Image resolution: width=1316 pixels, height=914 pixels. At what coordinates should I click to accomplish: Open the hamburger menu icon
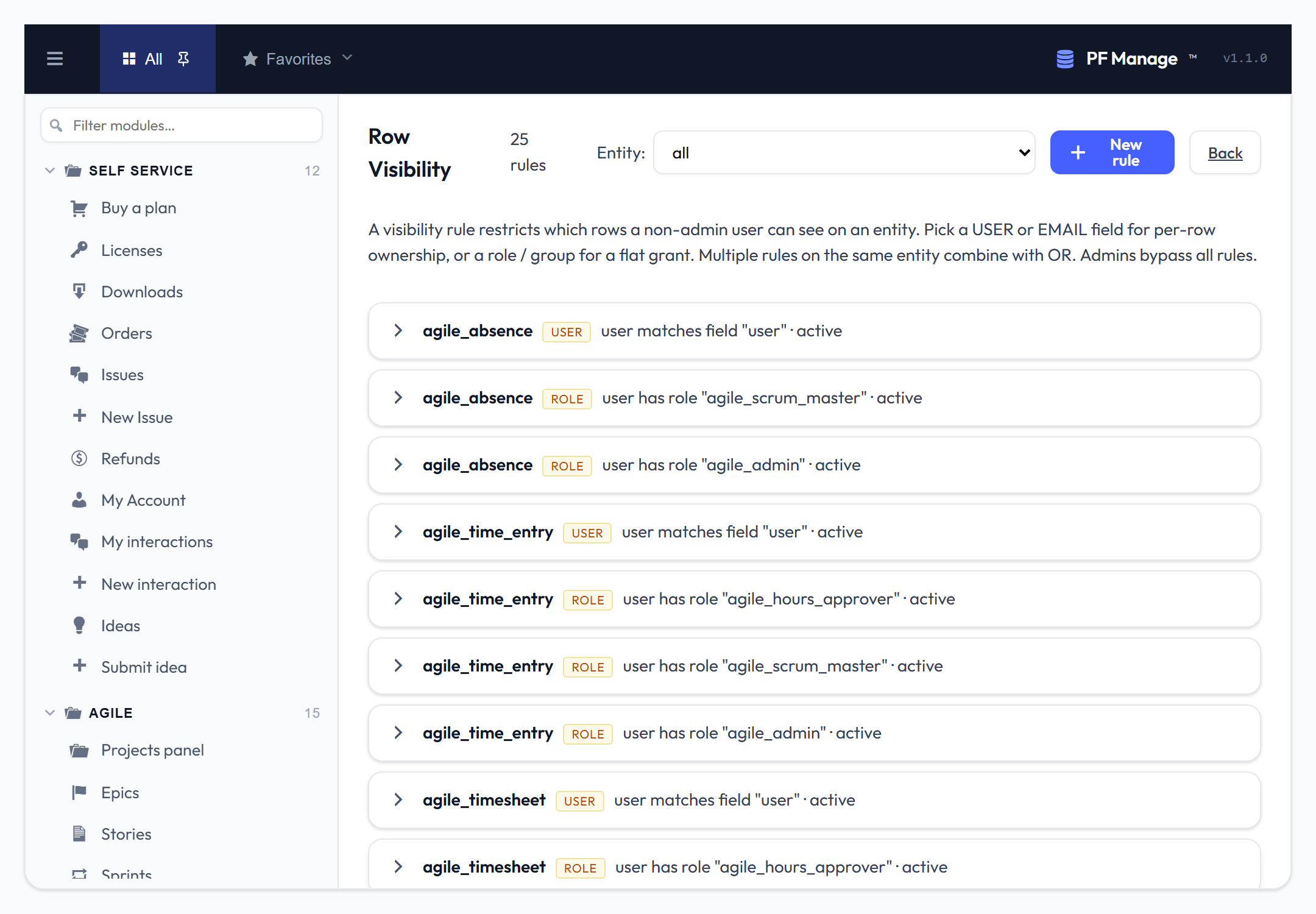point(55,58)
